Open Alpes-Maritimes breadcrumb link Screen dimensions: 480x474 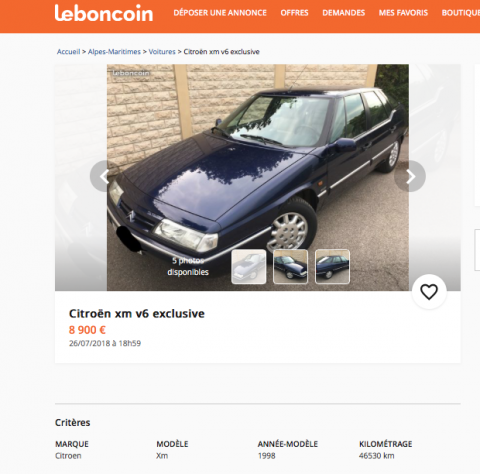pyautogui.click(x=114, y=52)
